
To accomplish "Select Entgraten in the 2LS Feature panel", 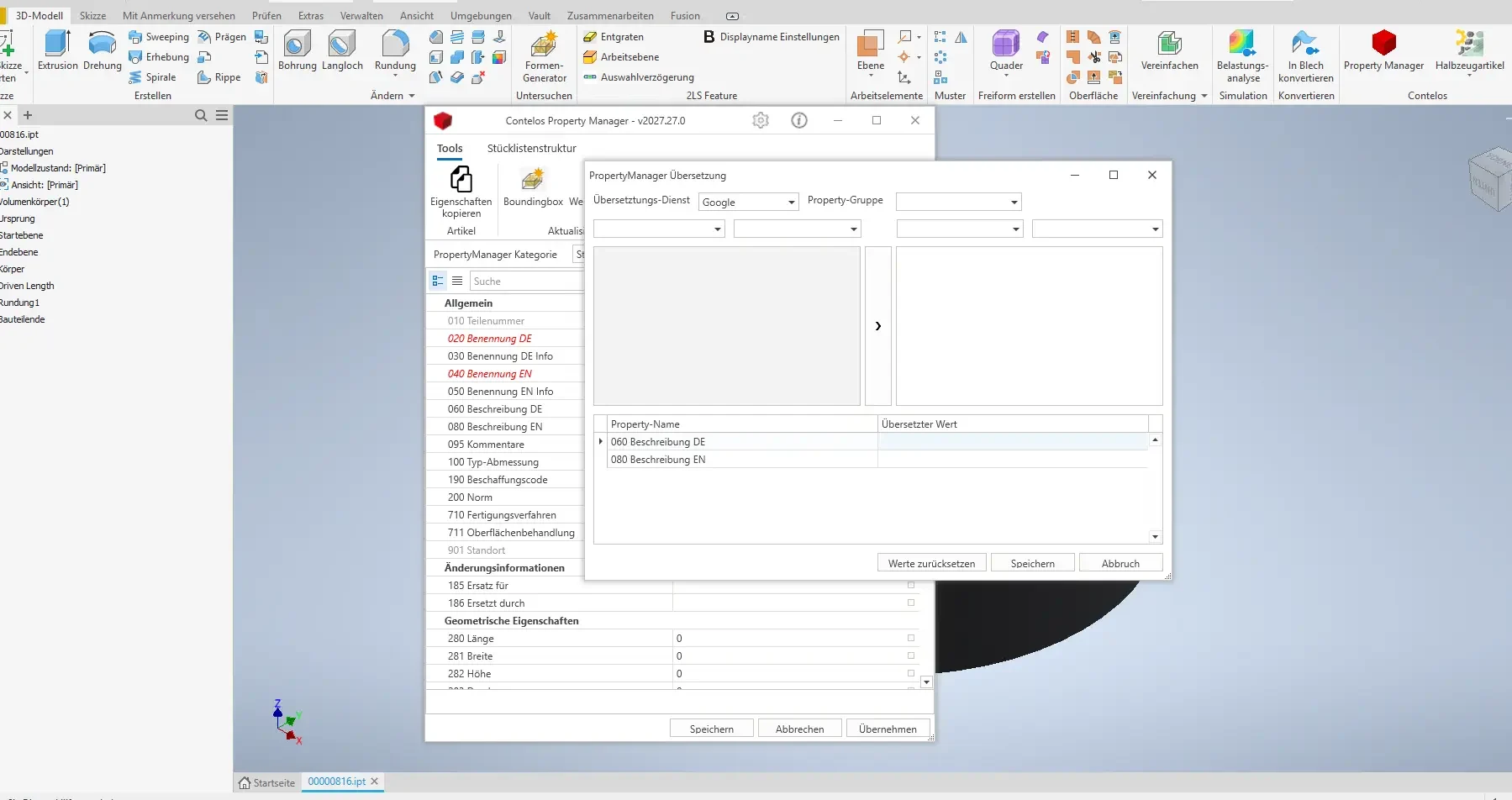I will point(614,37).
